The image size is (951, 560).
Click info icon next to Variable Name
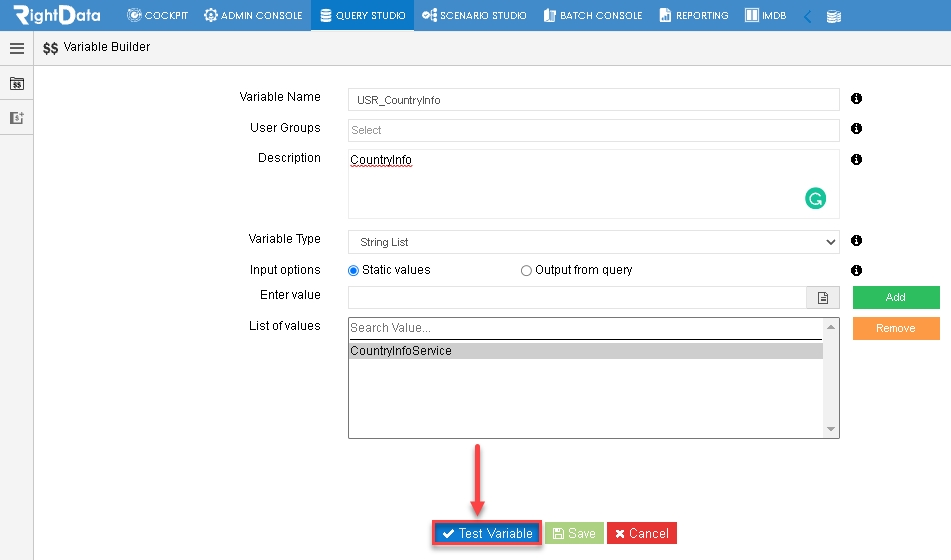click(x=856, y=98)
